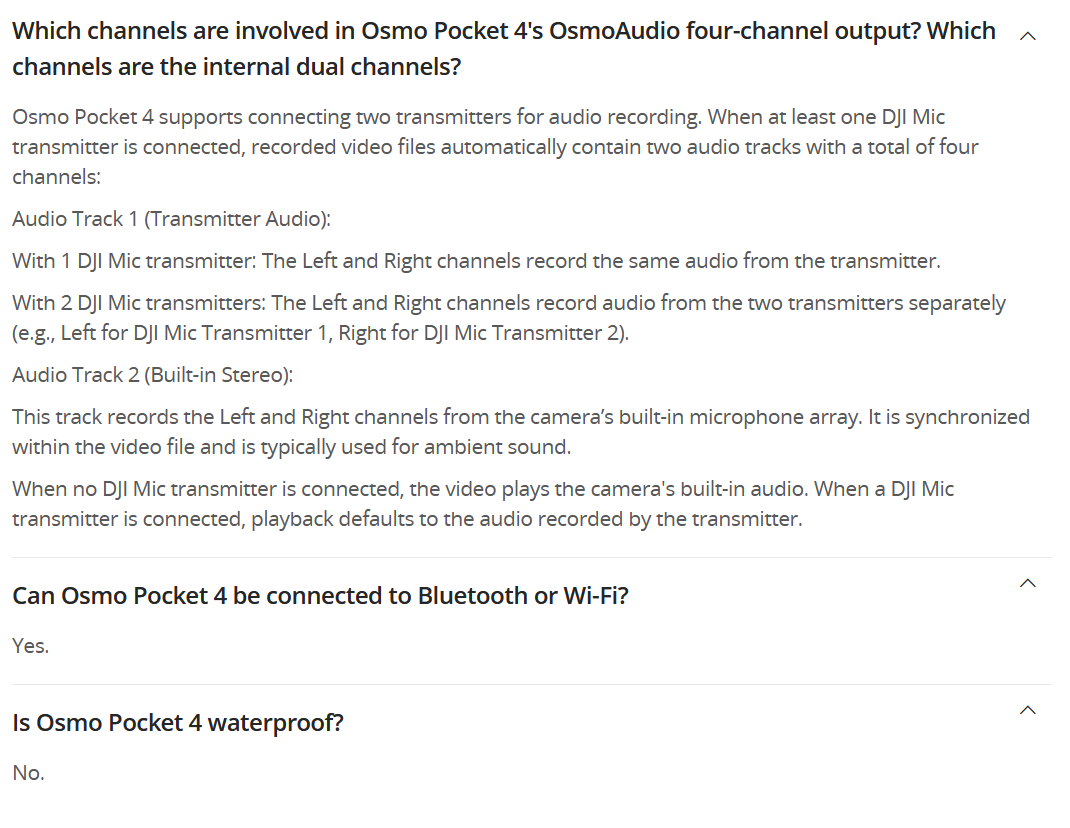1070x828 pixels.
Task: Click the "playback defaults to the audio" line
Action: pyautogui.click(x=406, y=520)
